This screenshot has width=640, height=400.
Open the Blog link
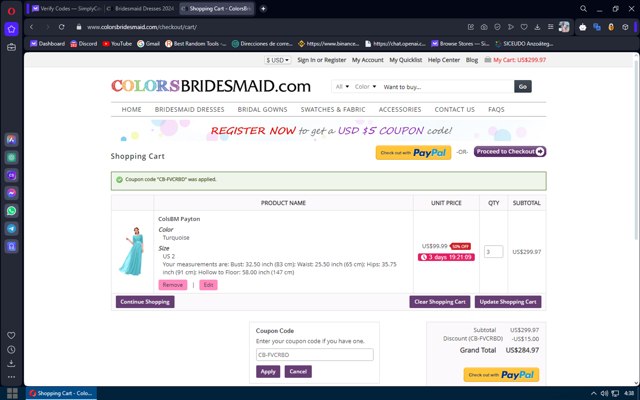(472, 60)
